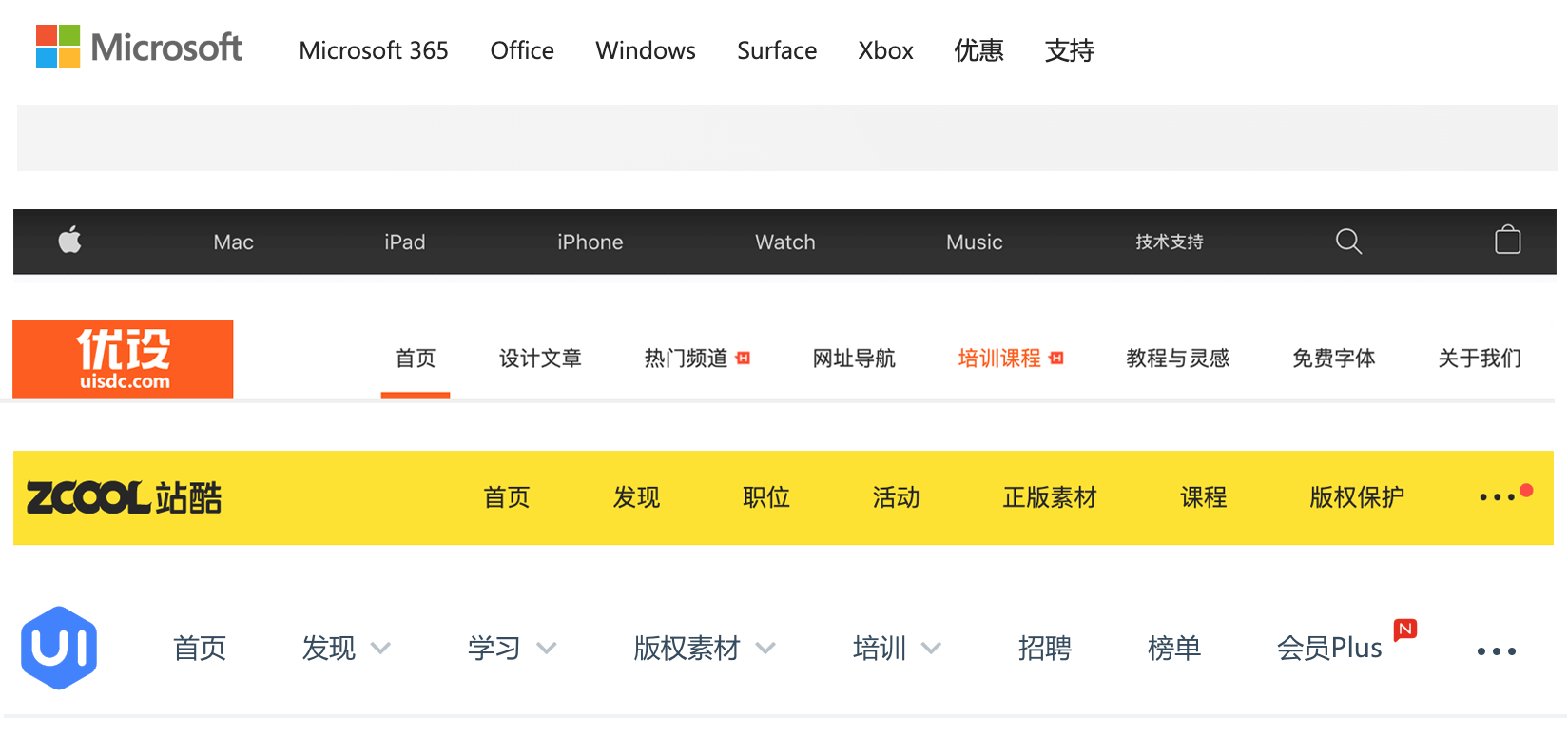This screenshot has height=737, width=1568.
Task: Open 发现 in ZCOOL yellow bar
Action: (636, 497)
